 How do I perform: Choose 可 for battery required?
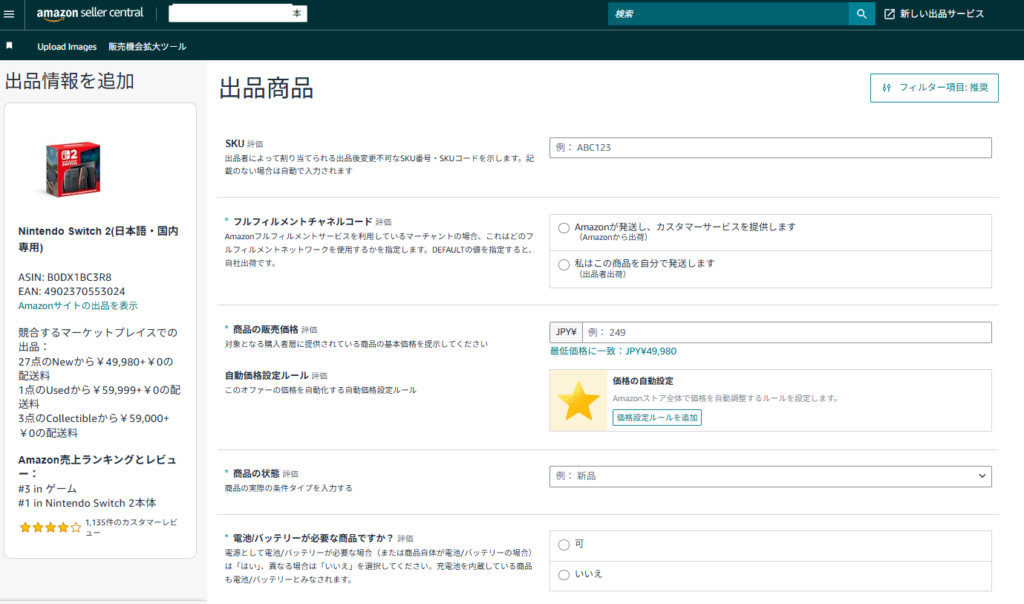pyautogui.click(x=564, y=544)
